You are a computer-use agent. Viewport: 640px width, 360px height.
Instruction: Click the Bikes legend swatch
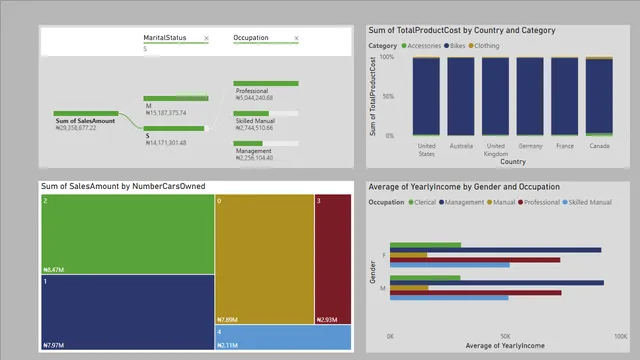pos(447,46)
